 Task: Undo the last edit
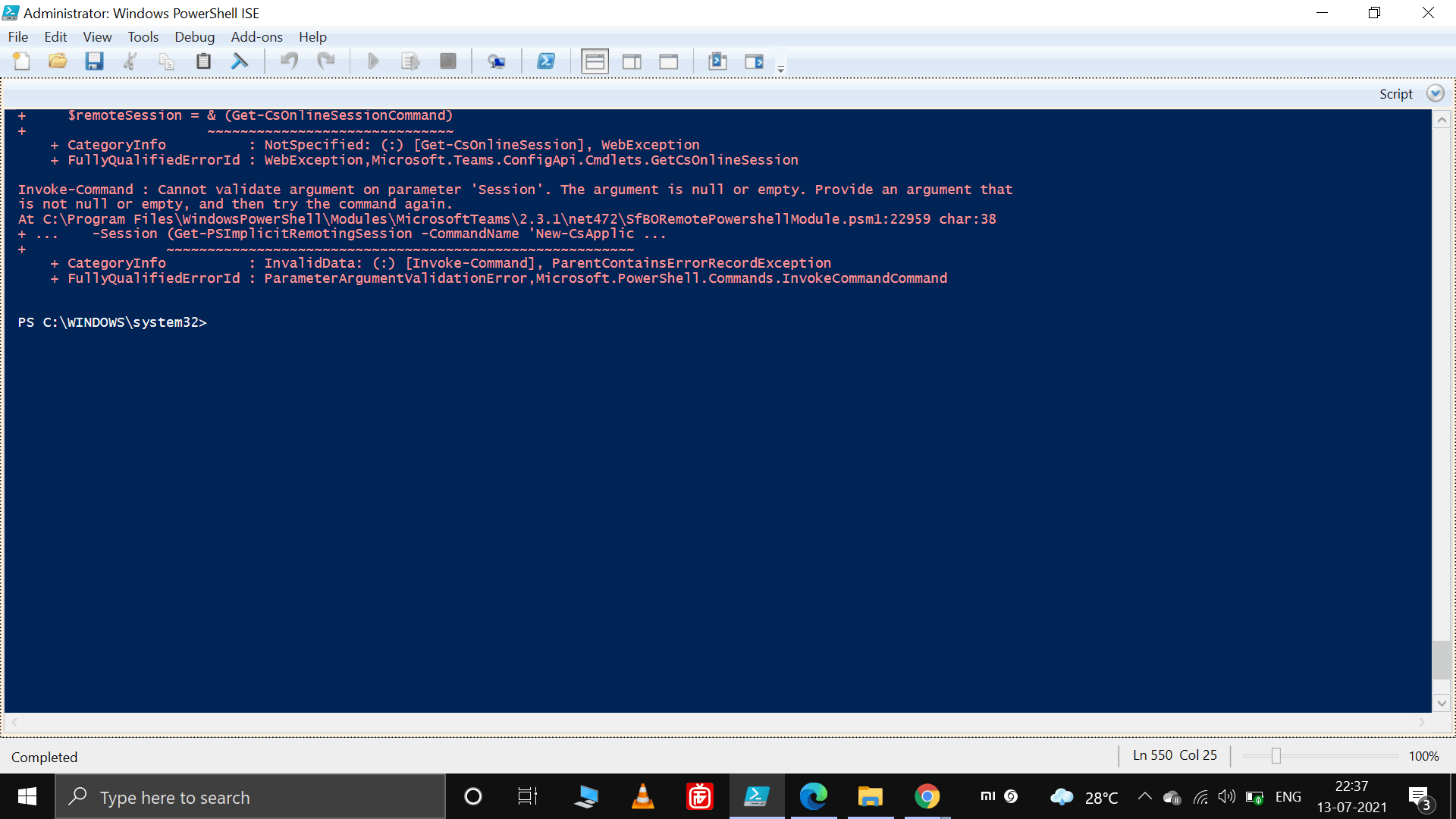288,61
